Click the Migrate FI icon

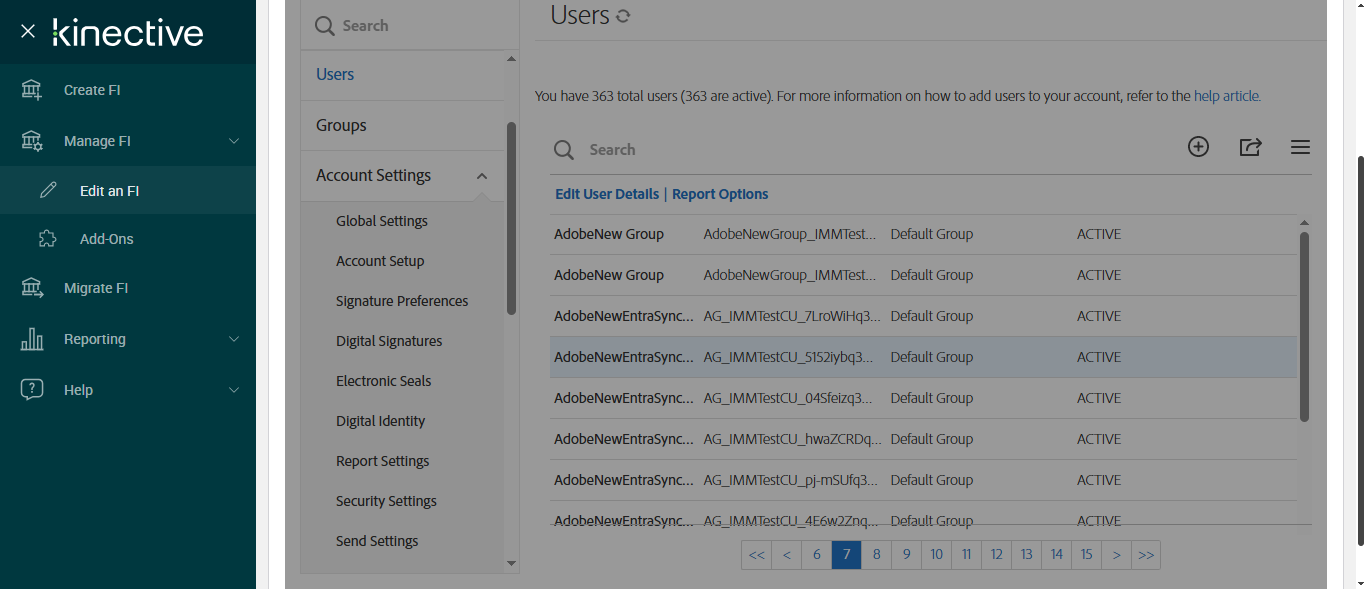[32, 288]
